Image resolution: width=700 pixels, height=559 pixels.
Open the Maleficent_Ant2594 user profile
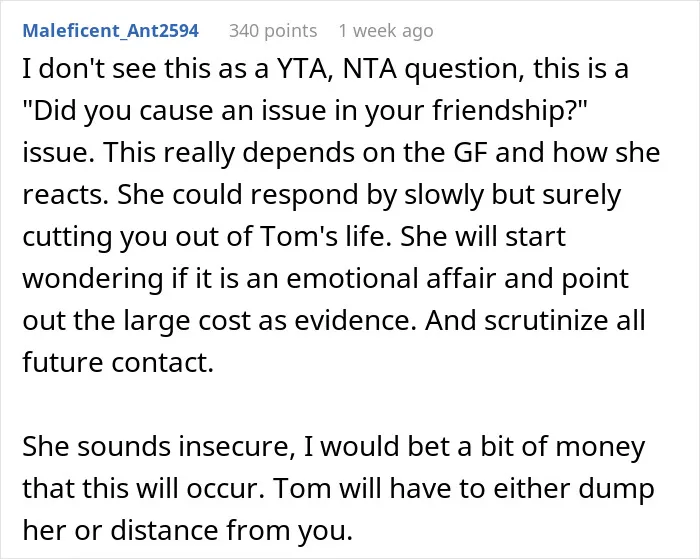pyautogui.click(x=111, y=31)
